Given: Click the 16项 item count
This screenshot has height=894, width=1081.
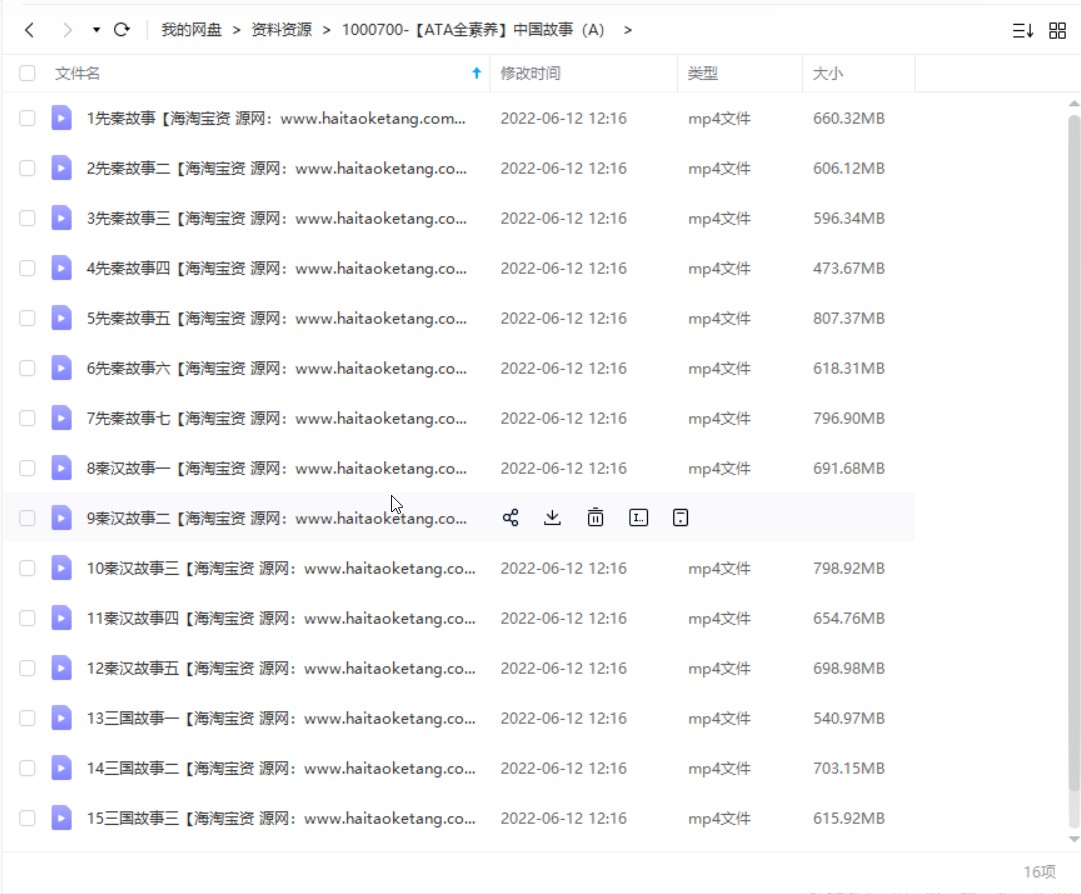Looking at the screenshot, I should pos(1040,872).
